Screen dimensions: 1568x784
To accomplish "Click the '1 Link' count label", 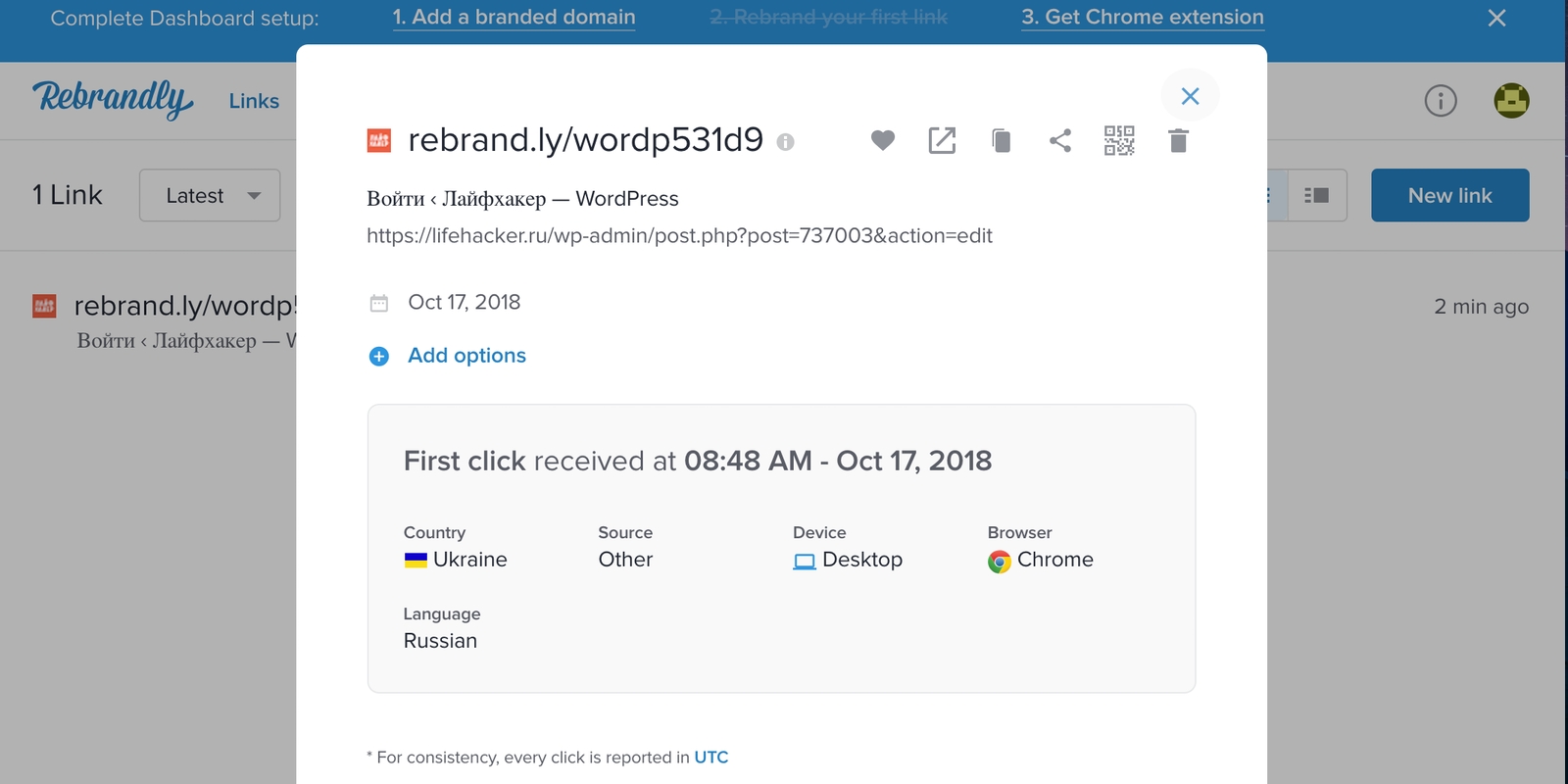I will [x=67, y=195].
